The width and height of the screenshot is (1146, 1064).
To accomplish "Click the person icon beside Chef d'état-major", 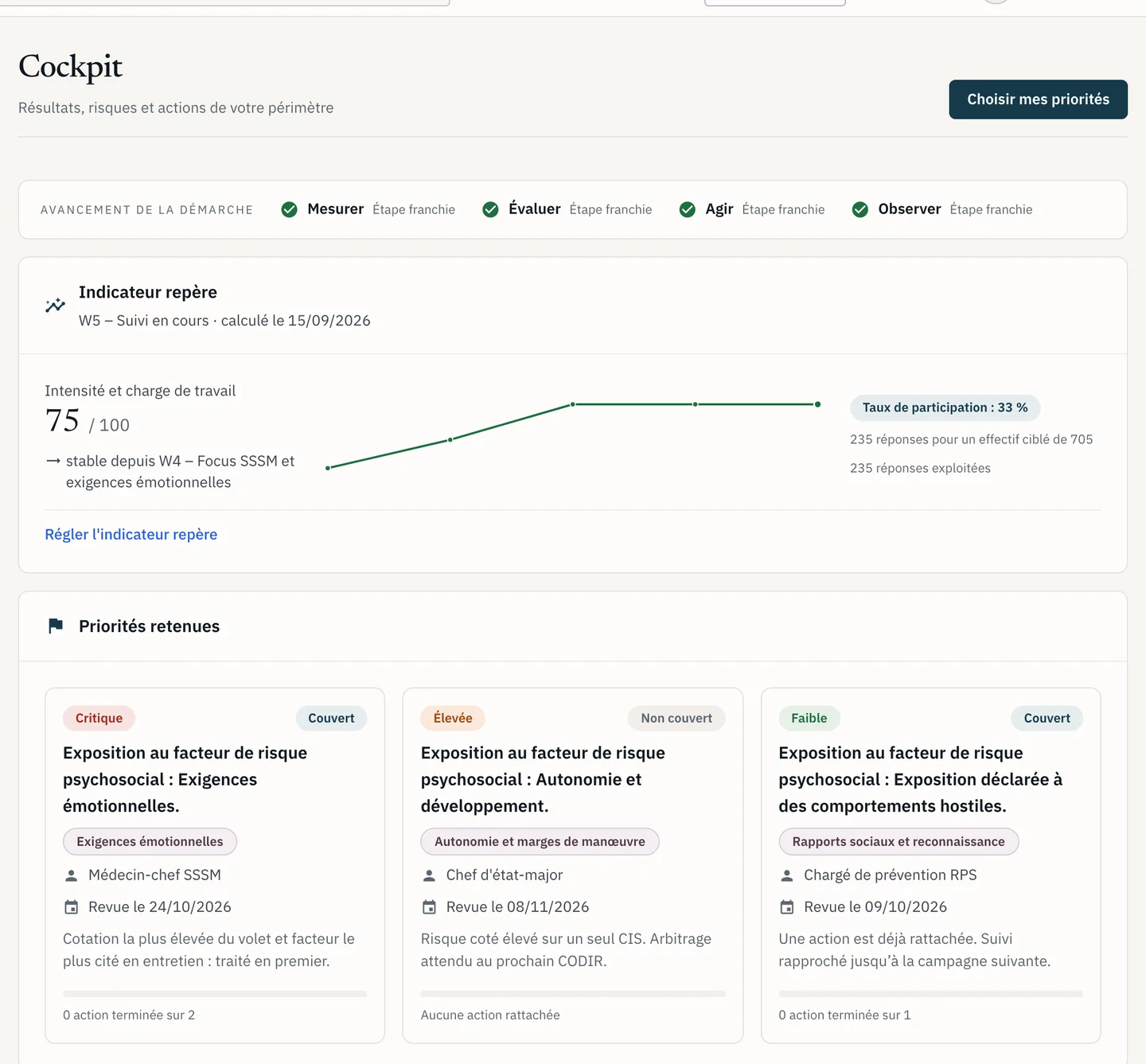I will click(429, 875).
